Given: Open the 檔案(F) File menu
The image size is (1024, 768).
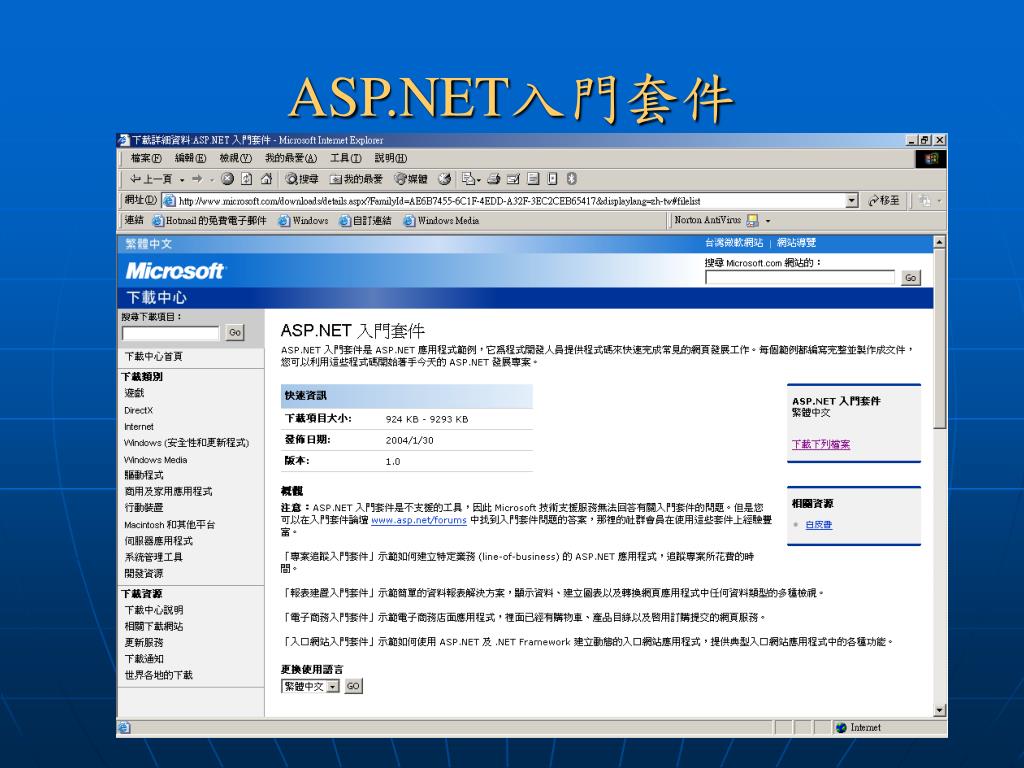Looking at the screenshot, I should tap(146, 158).
